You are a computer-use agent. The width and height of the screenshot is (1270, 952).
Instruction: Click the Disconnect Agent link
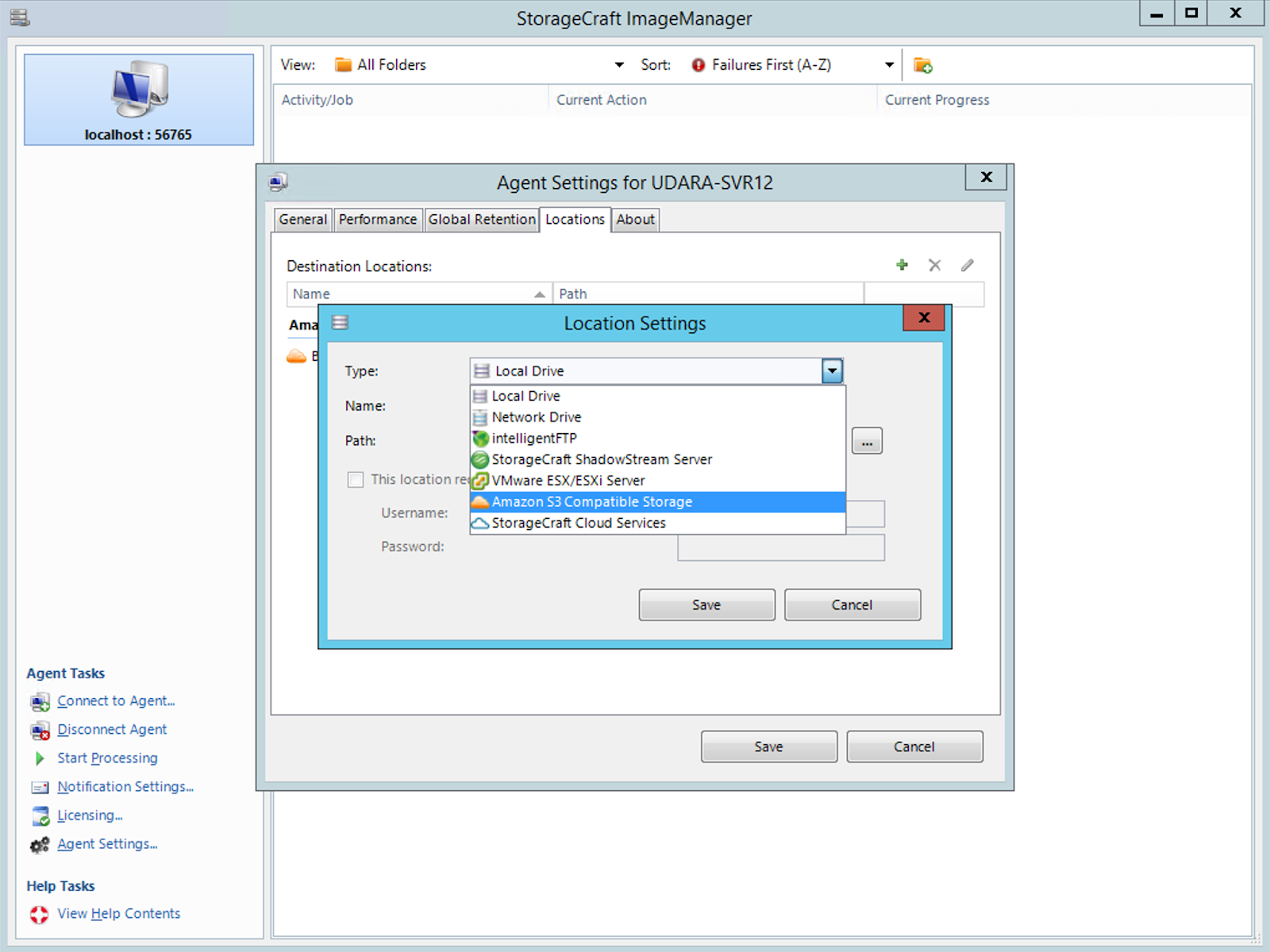pos(112,730)
